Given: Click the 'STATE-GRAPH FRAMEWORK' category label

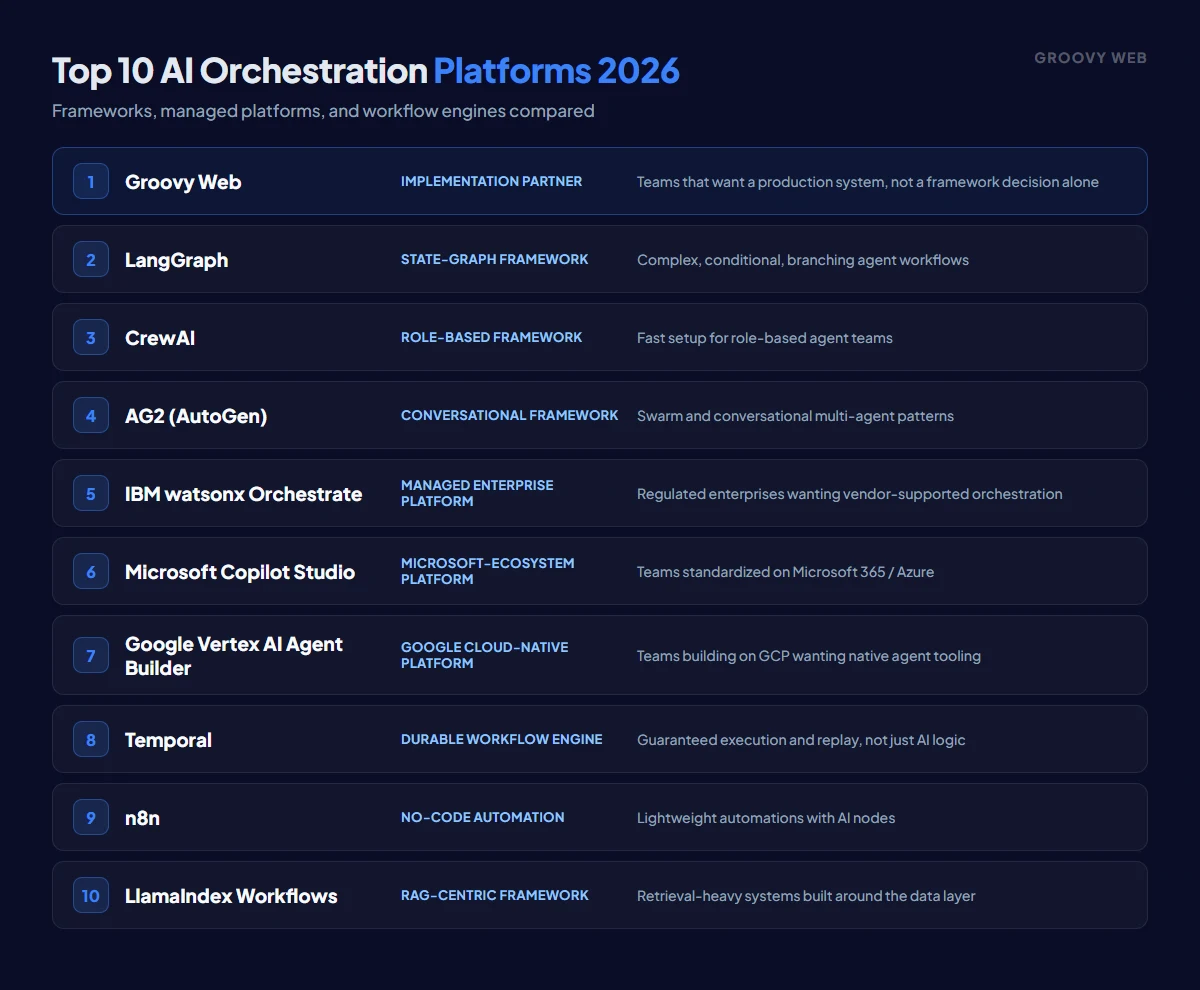Looking at the screenshot, I should [x=495, y=259].
